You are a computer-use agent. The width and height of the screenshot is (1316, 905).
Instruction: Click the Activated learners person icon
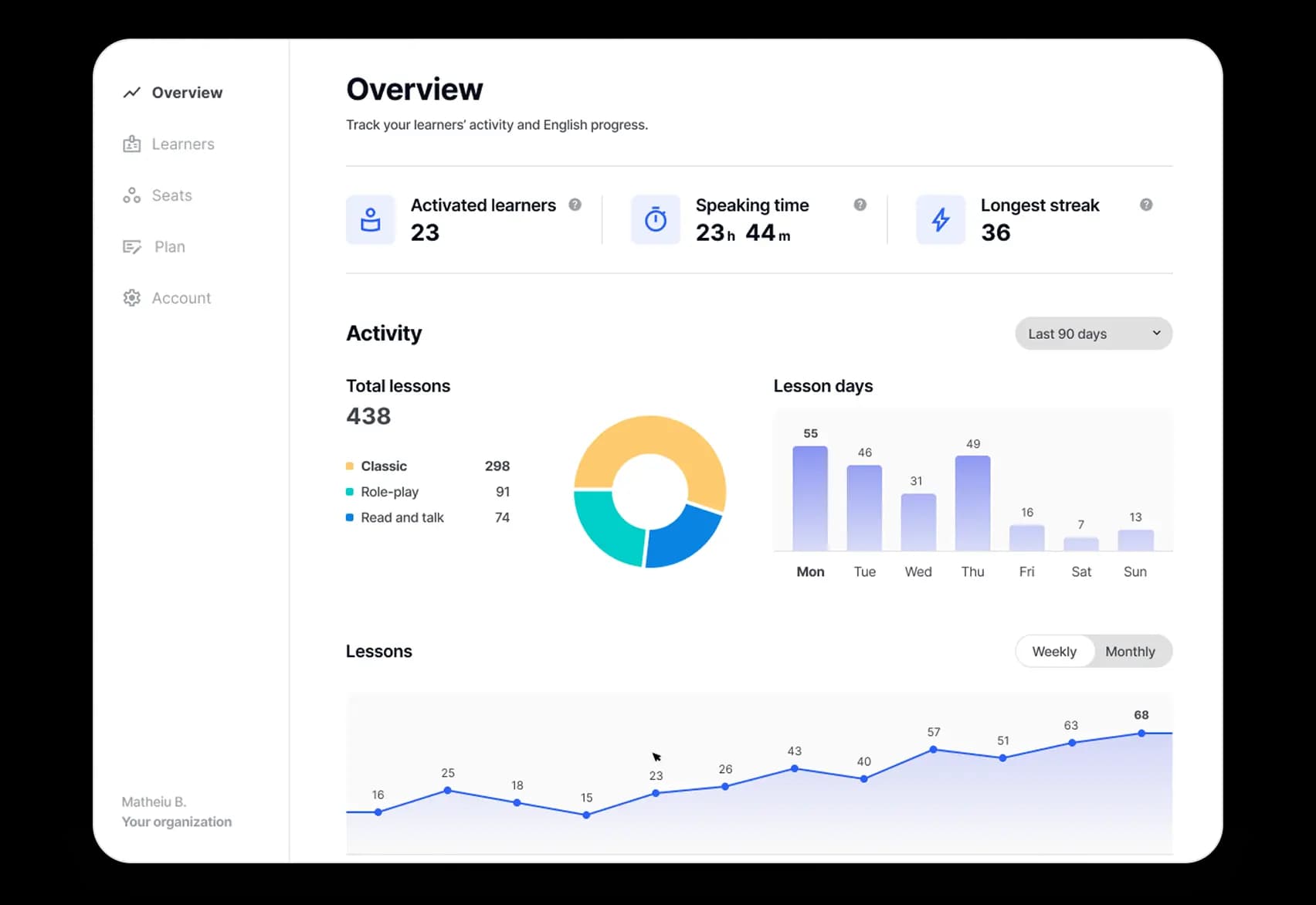tap(371, 219)
